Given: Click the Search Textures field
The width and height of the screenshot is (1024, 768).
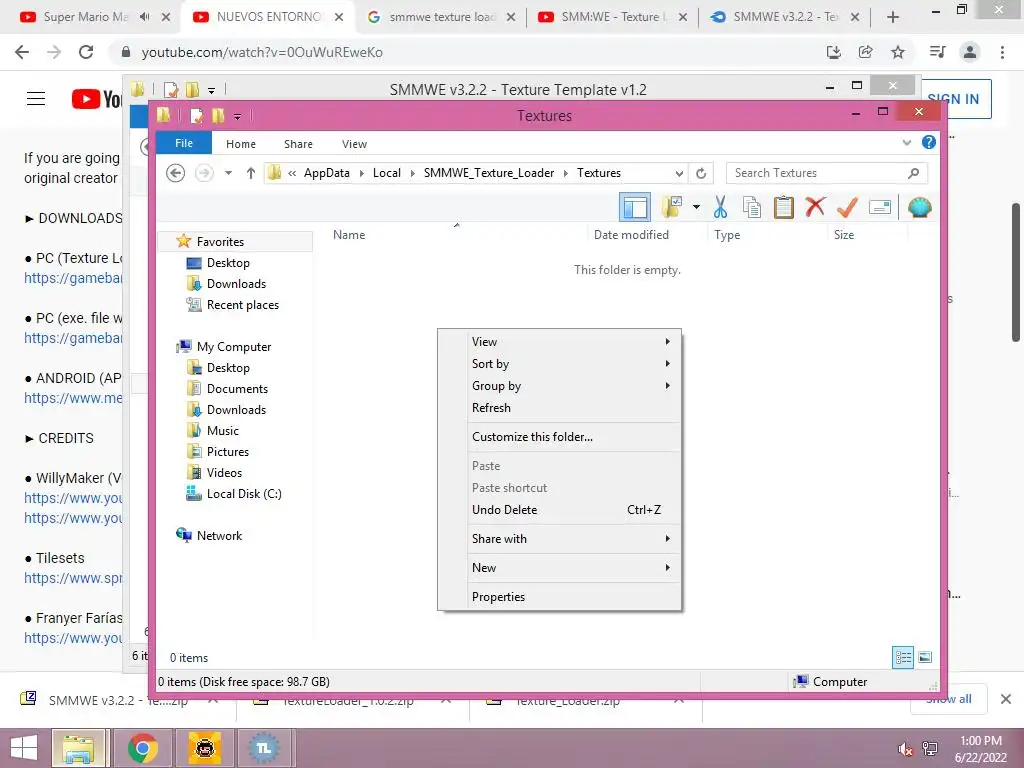Looking at the screenshot, I should point(826,173).
